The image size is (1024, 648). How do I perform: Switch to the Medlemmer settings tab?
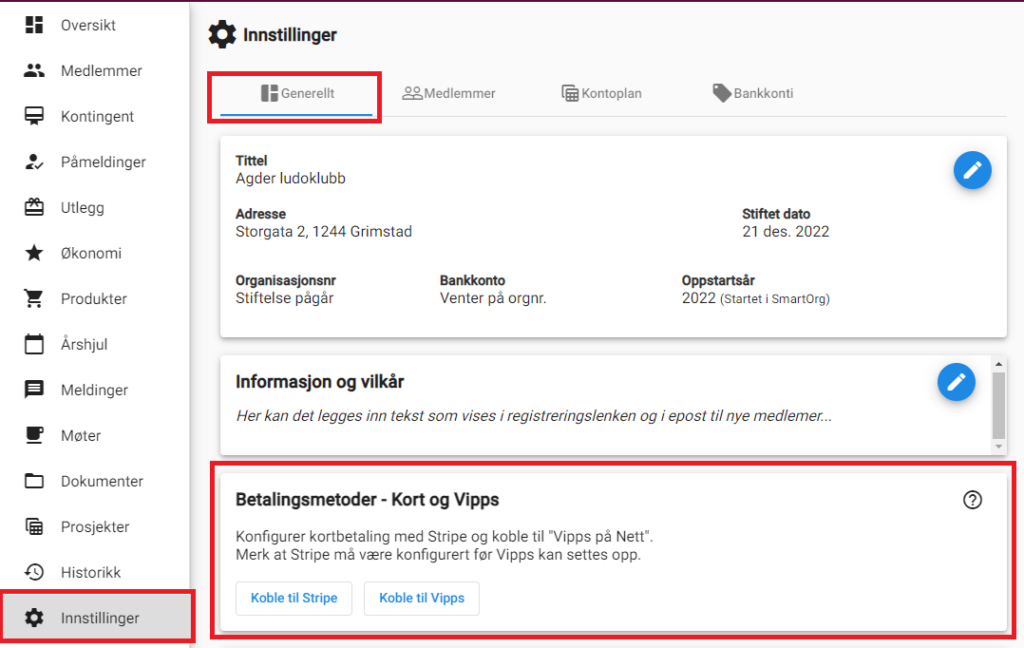click(449, 93)
